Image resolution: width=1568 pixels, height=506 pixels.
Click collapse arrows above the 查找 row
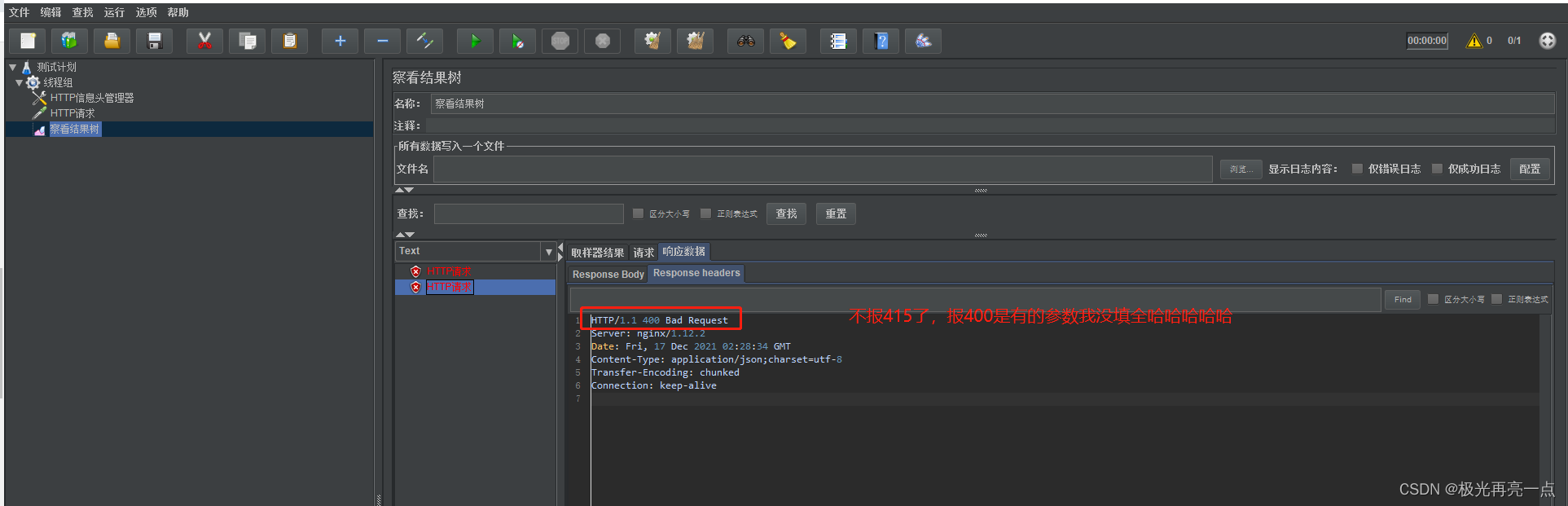405,190
